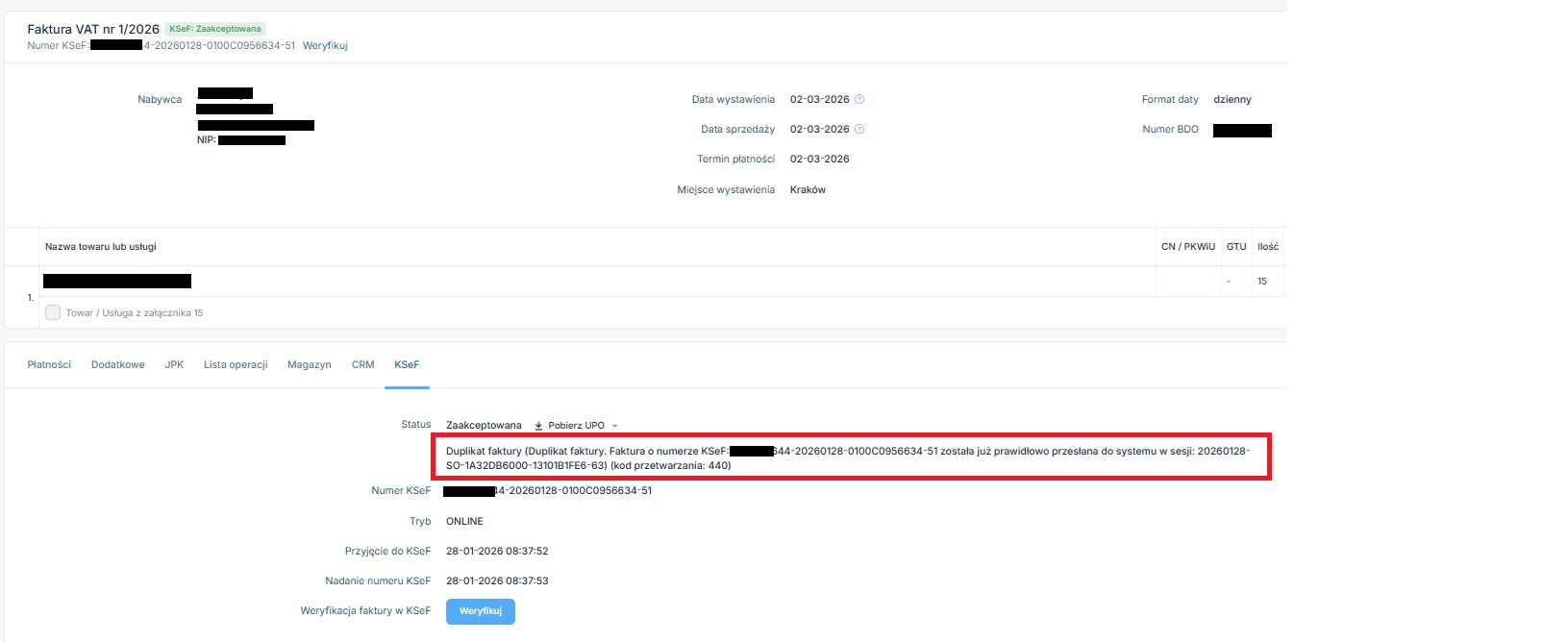
Task: Select the JPK tab
Action: pyautogui.click(x=174, y=365)
